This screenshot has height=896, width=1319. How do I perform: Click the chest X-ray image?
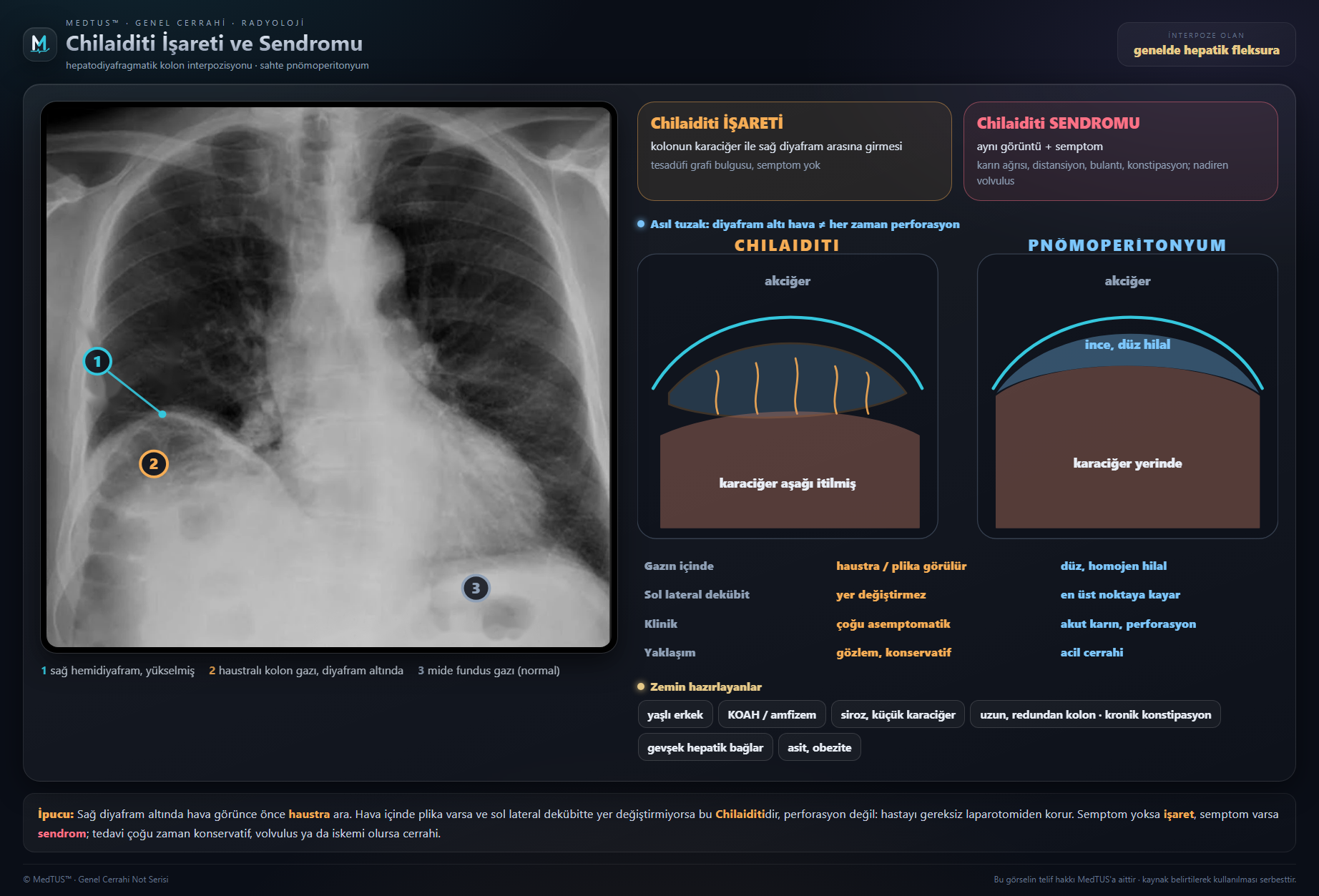coord(328,377)
